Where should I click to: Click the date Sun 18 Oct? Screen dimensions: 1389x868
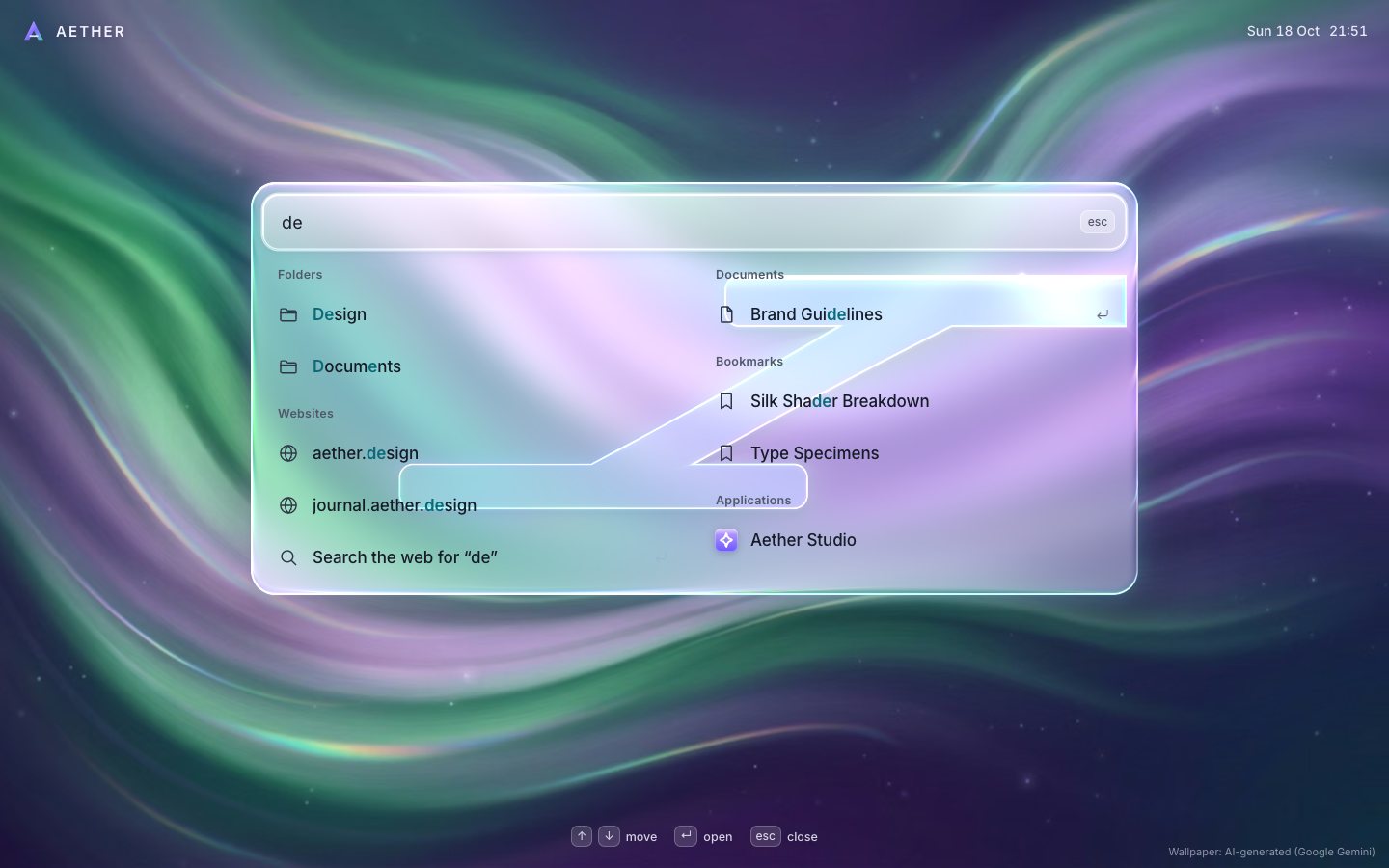tap(1283, 31)
